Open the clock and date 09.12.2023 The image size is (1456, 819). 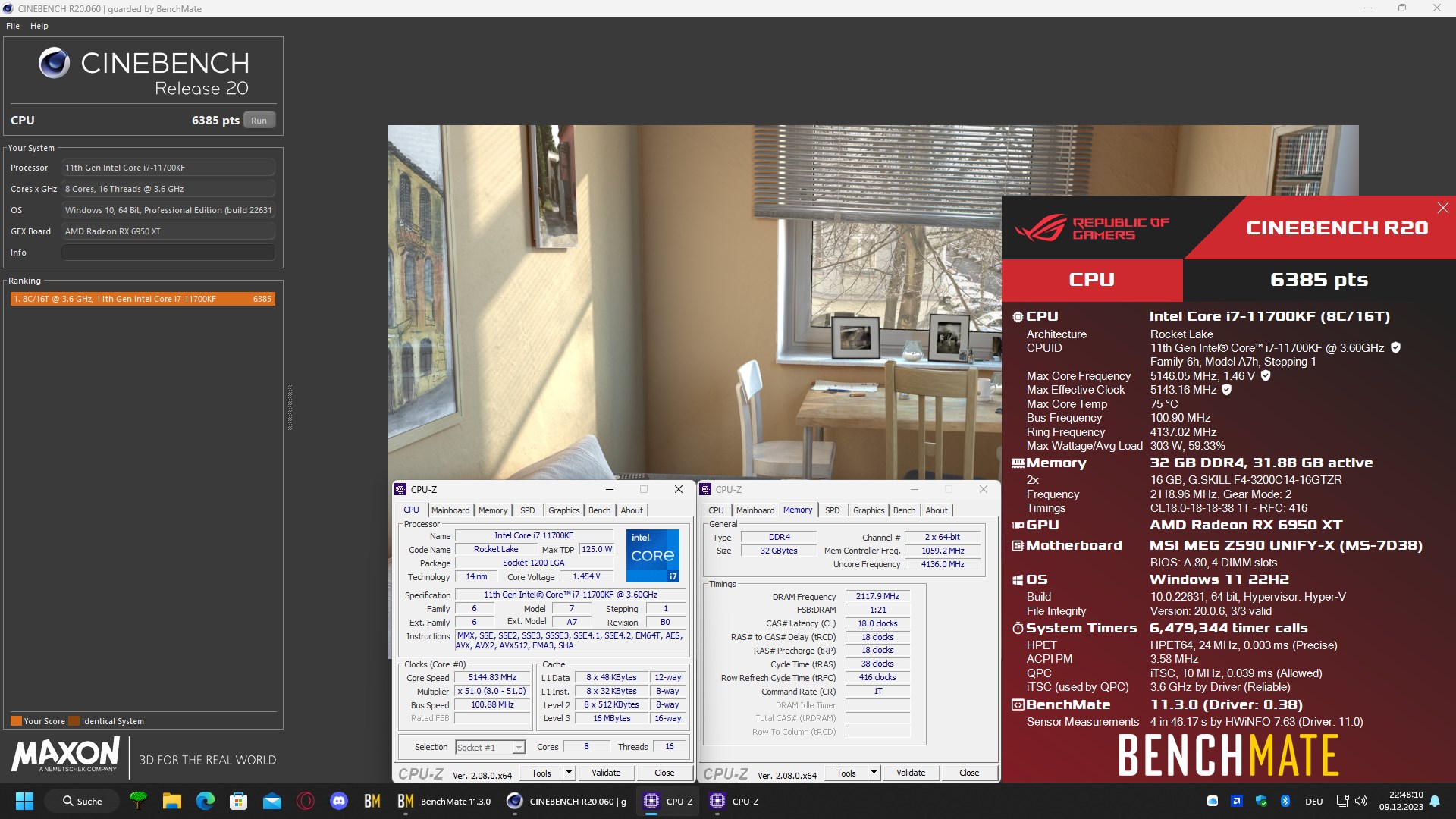click(1401, 801)
